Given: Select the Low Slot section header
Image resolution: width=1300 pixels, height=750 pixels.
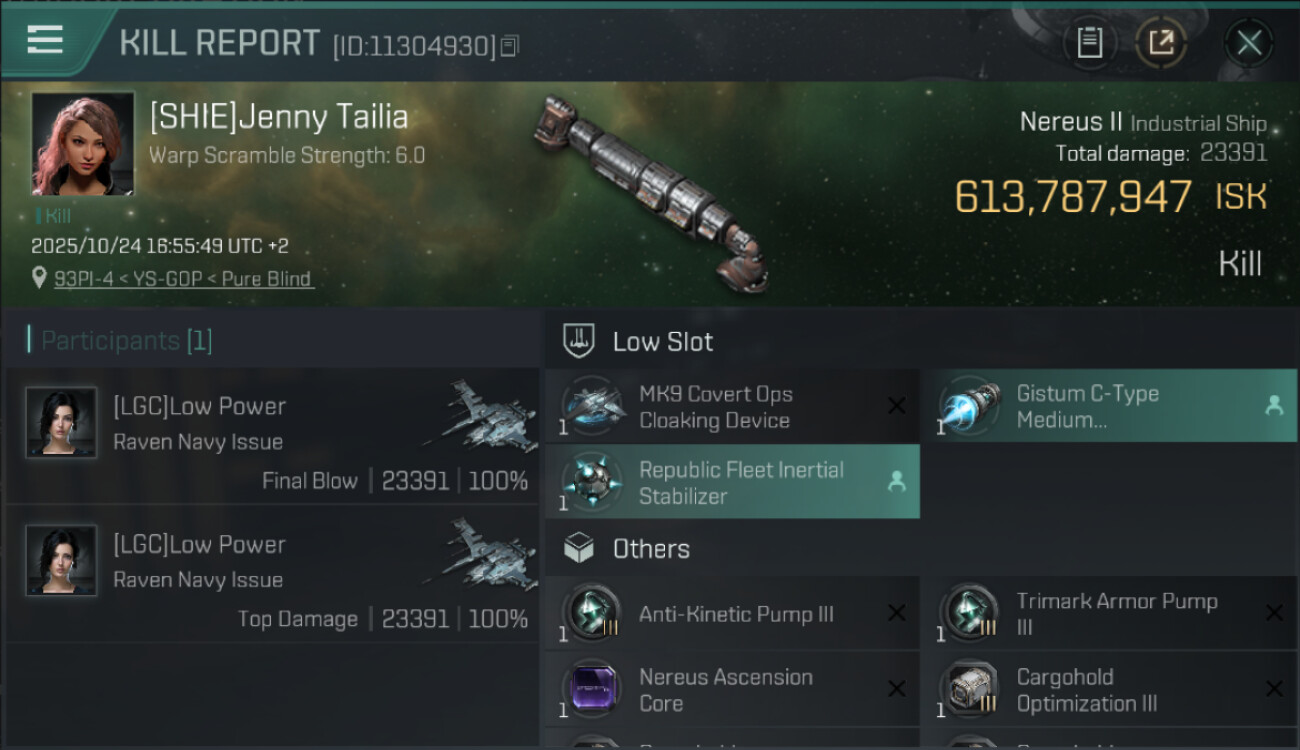Looking at the screenshot, I should (662, 342).
